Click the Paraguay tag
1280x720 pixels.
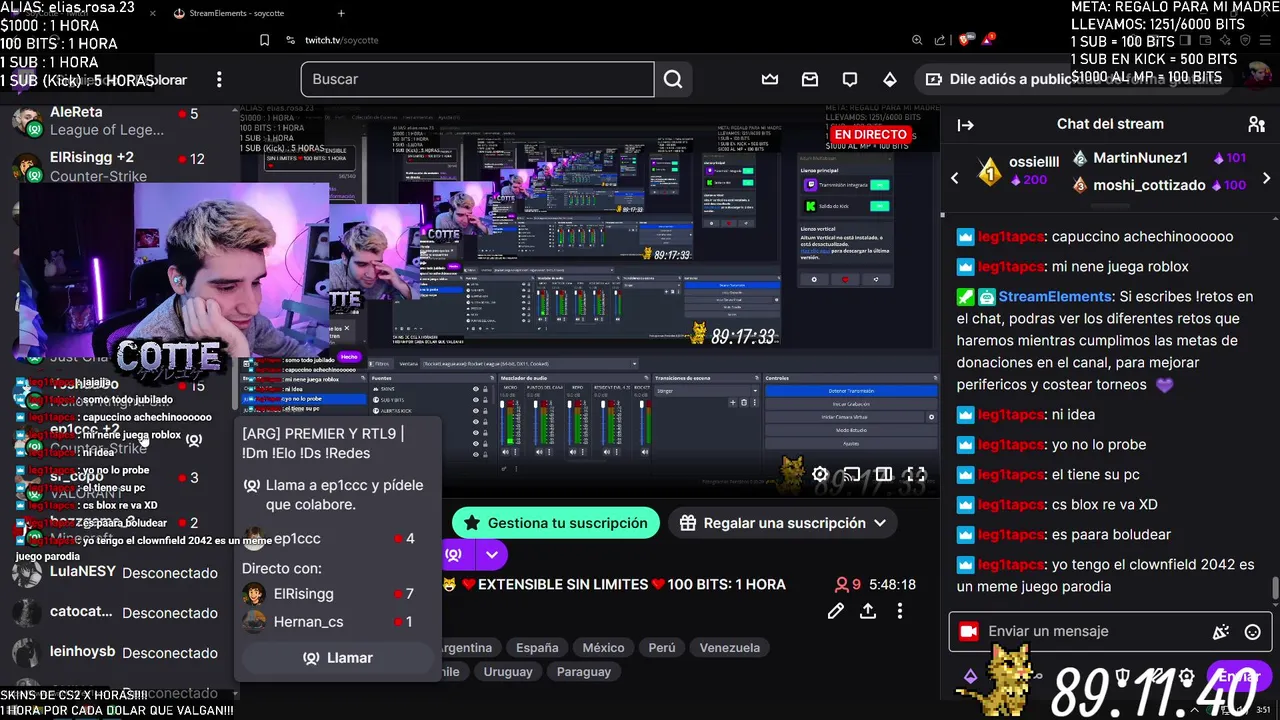click(583, 672)
